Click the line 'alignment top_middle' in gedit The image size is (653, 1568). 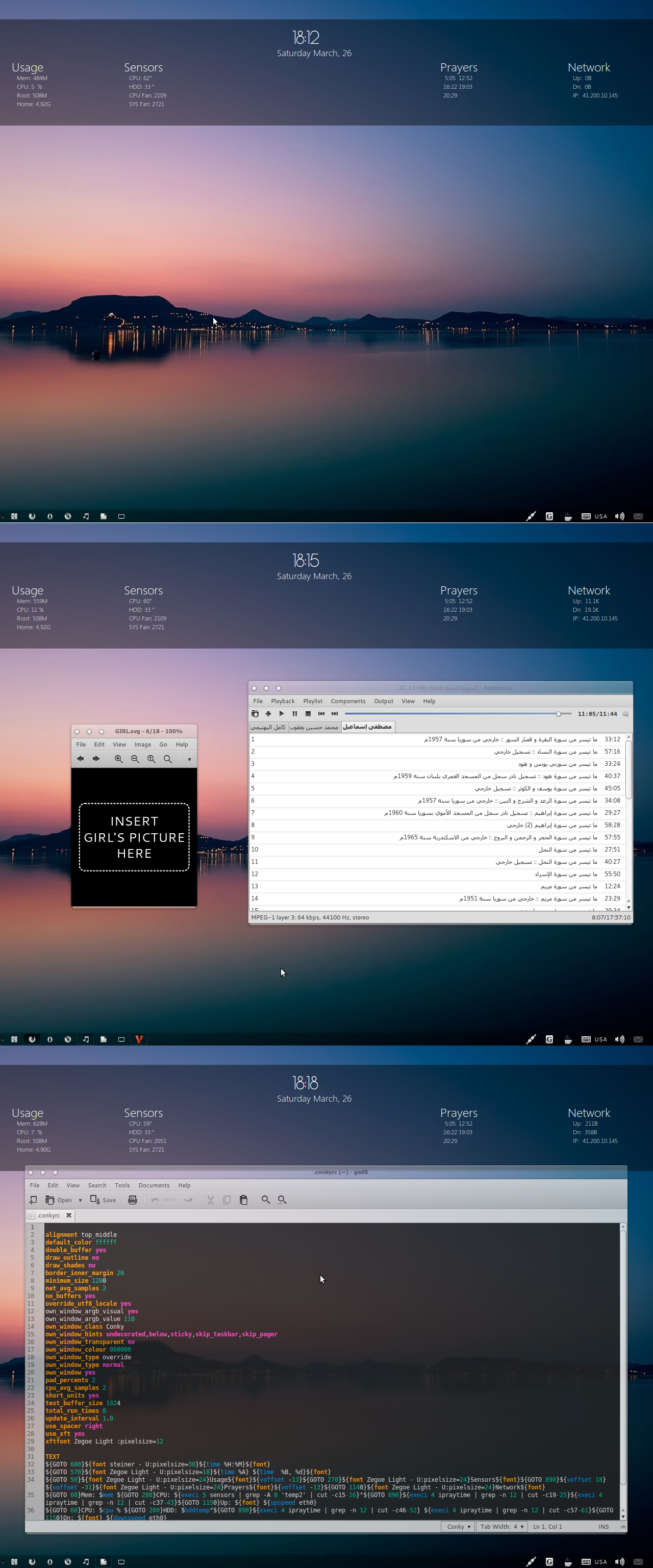coord(81,1234)
